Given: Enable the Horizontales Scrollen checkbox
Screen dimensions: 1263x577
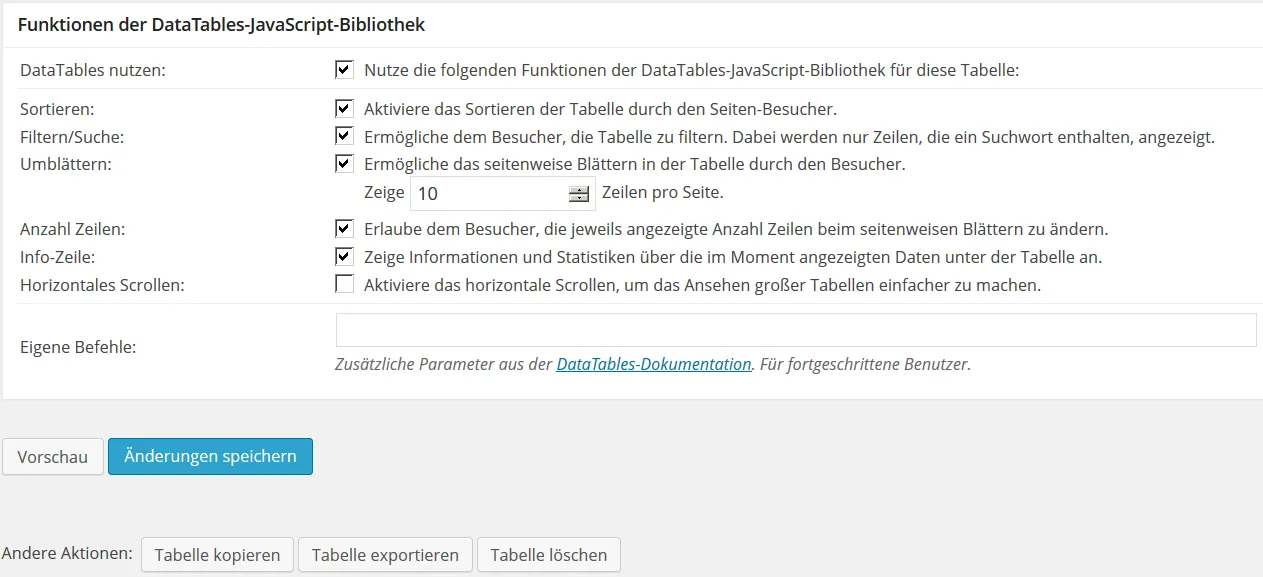Looking at the screenshot, I should [x=345, y=284].
